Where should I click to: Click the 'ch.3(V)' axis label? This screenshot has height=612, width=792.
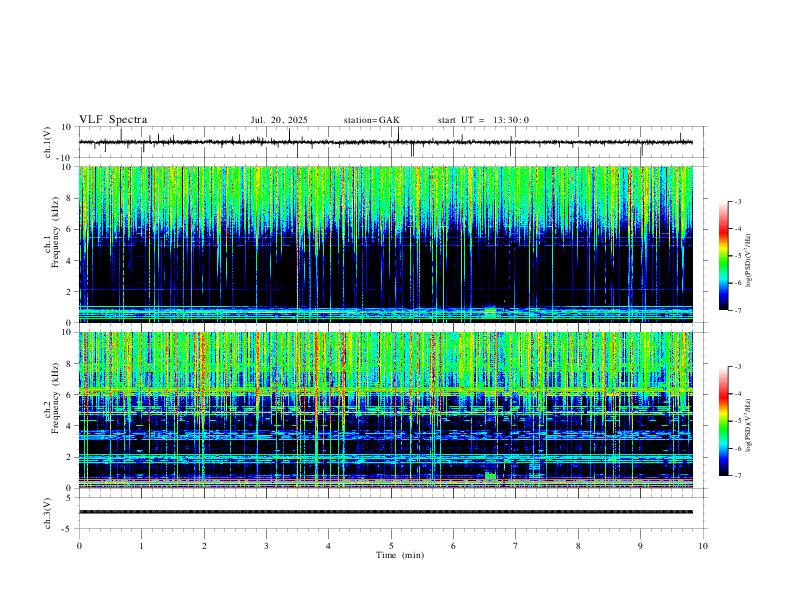pyautogui.click(x=48, y=514)
